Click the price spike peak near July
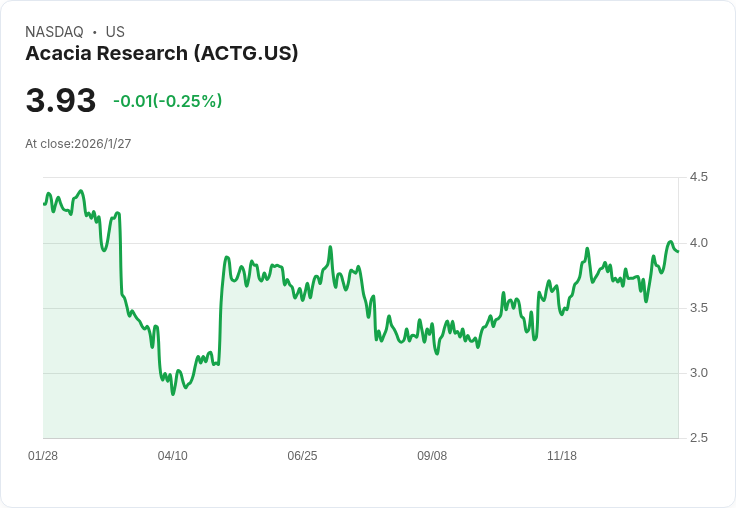 330,246
